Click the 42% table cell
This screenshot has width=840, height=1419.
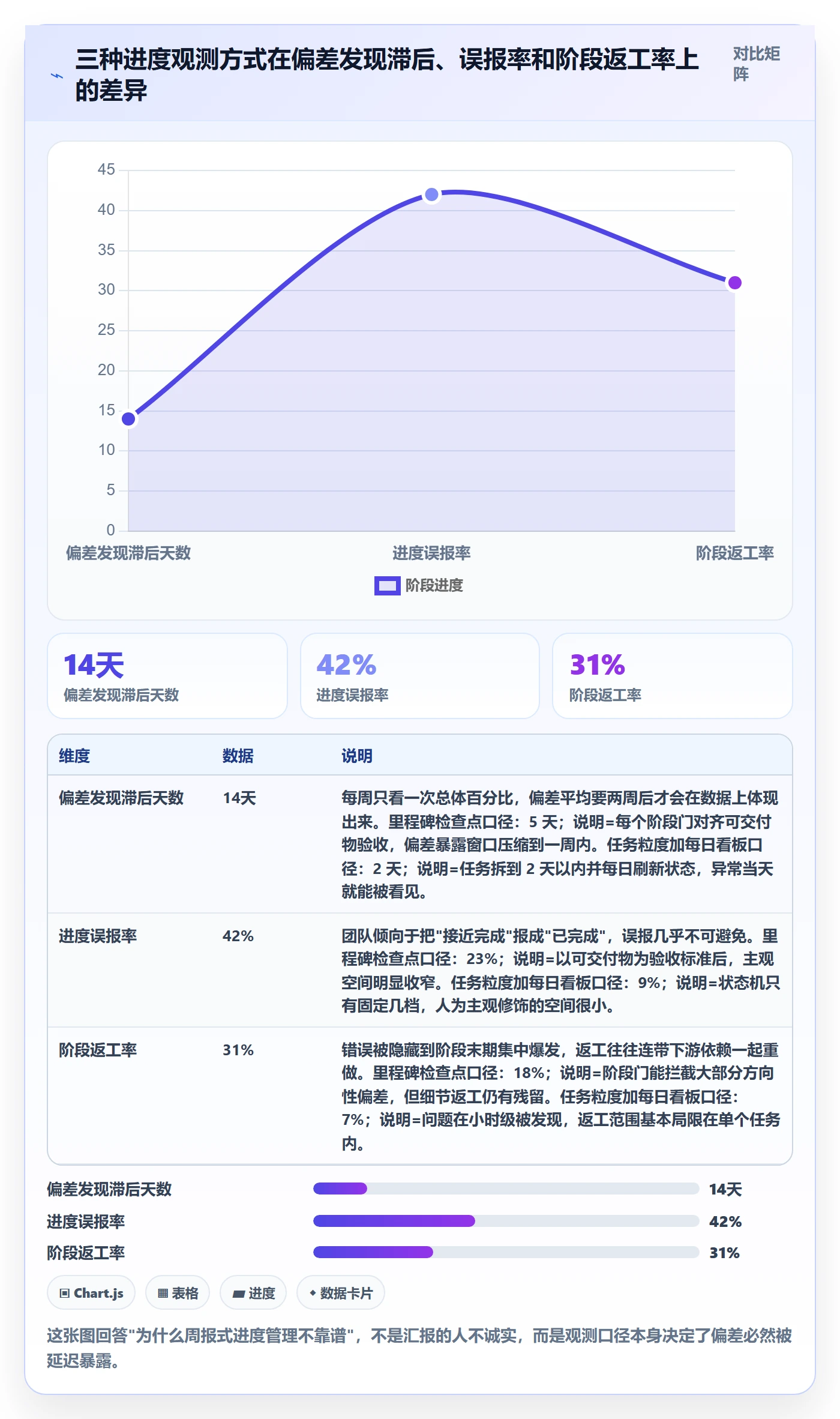[x=238, y=936]
